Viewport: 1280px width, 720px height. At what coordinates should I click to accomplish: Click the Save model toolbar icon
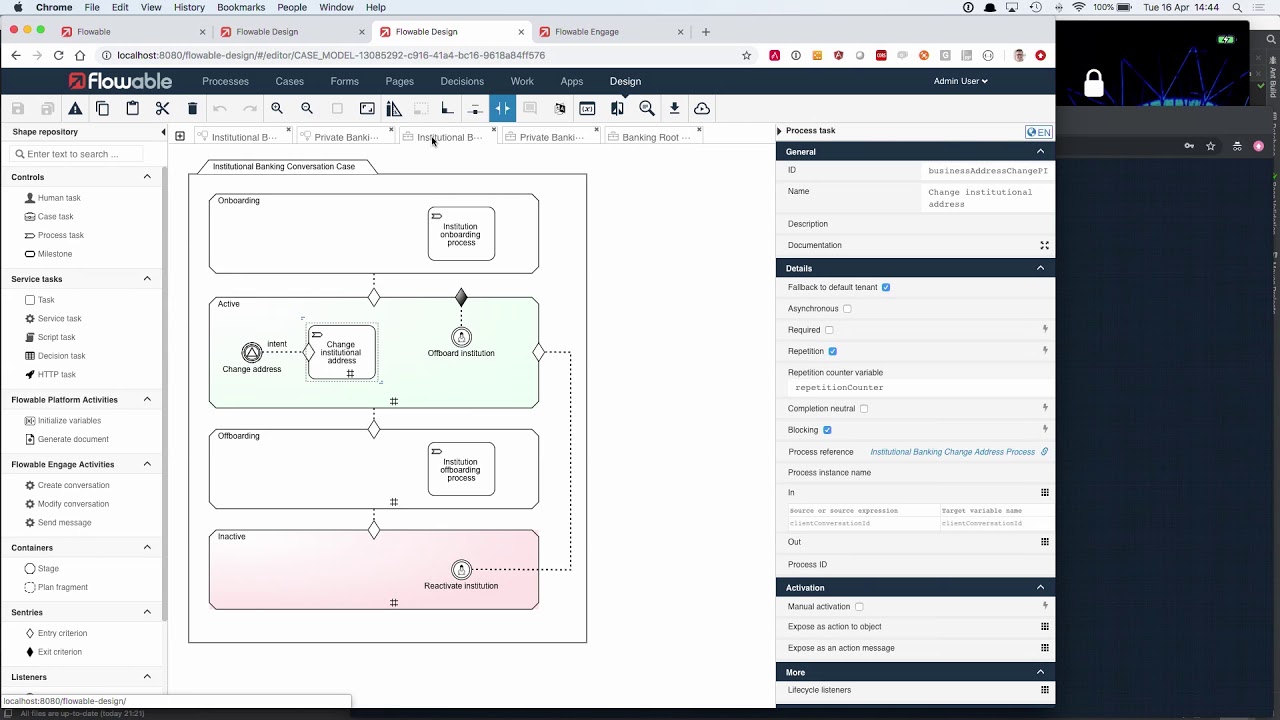(x=18, y=108)
